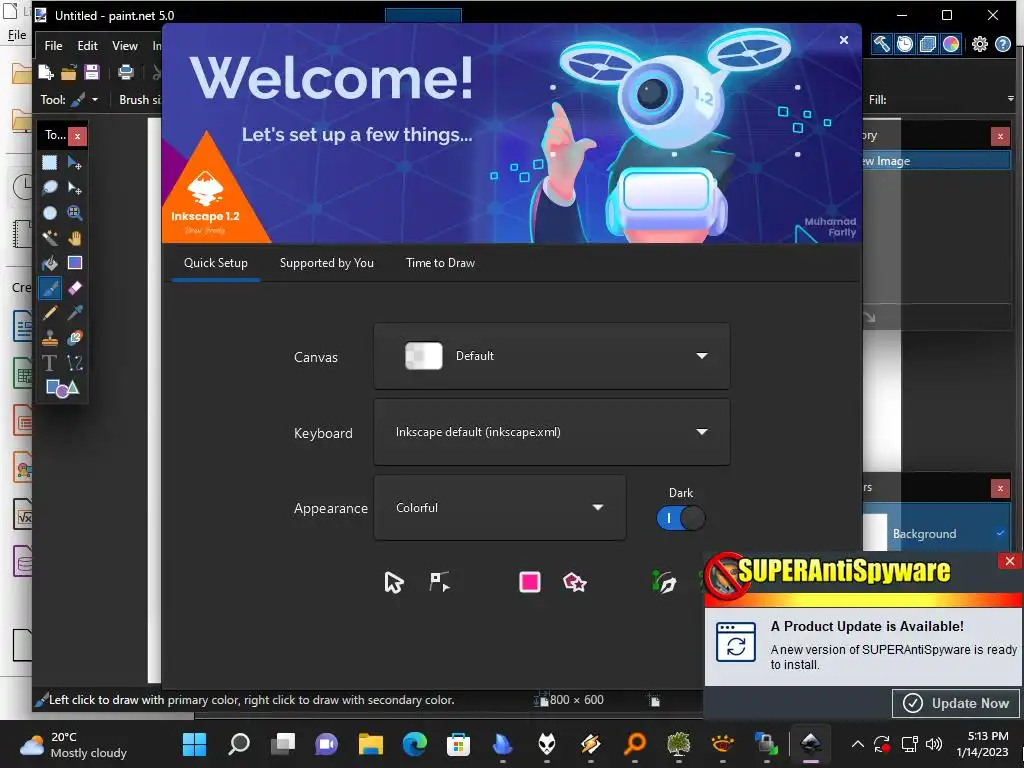
Task: Open Windows taskbar Search
Action: [238, 743]
